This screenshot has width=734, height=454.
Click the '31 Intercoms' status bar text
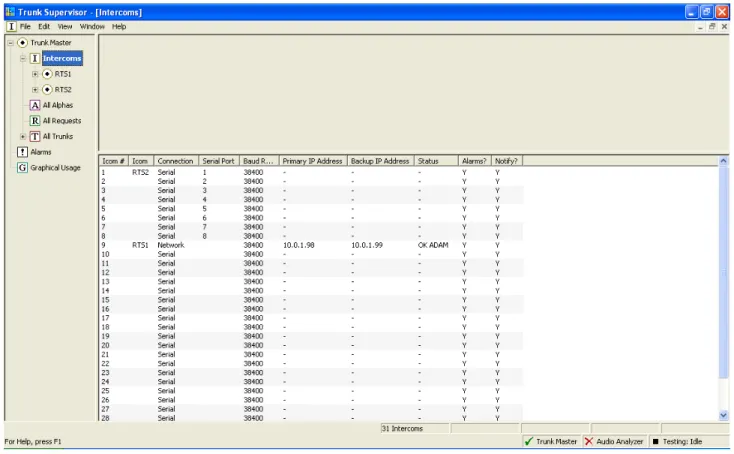tap(402, 429)
